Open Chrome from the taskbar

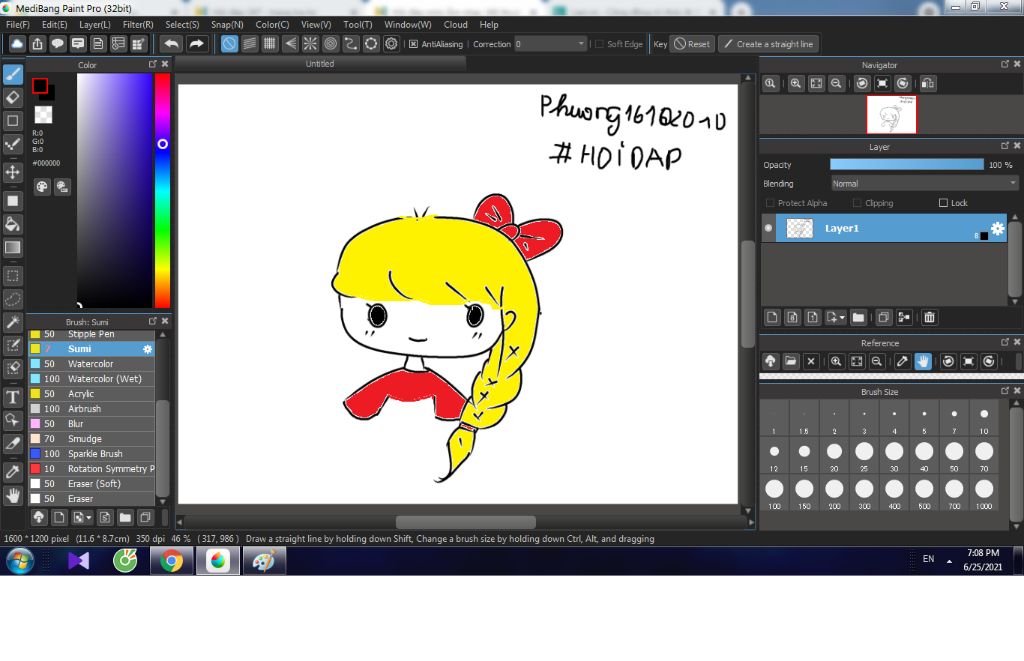pyautogui.click(x=171, y=561)
